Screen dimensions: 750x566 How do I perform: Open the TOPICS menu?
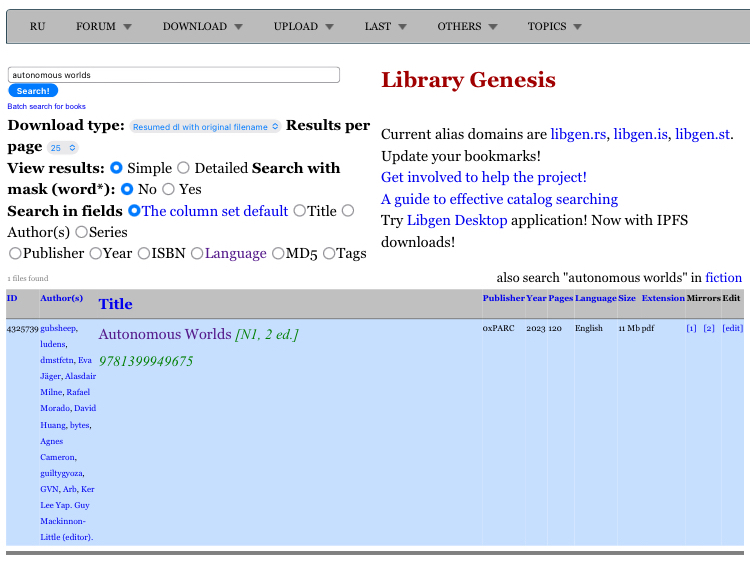pyautogui.click(x=554, y=26)
